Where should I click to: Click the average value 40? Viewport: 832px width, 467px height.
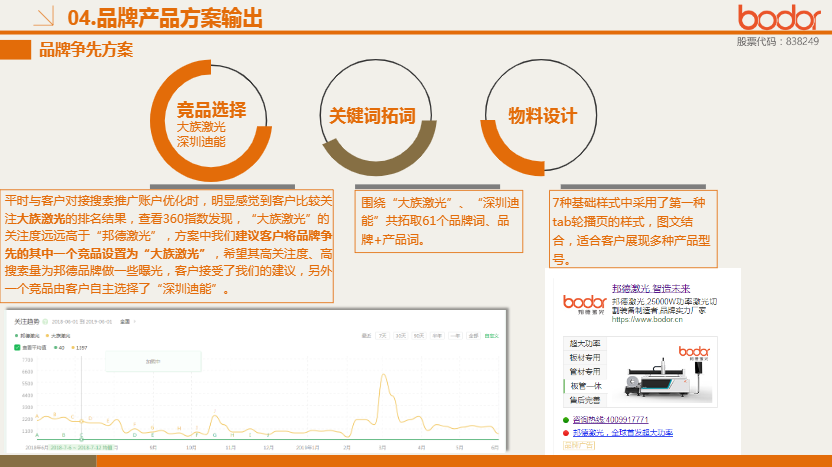(x=61, y=348)
